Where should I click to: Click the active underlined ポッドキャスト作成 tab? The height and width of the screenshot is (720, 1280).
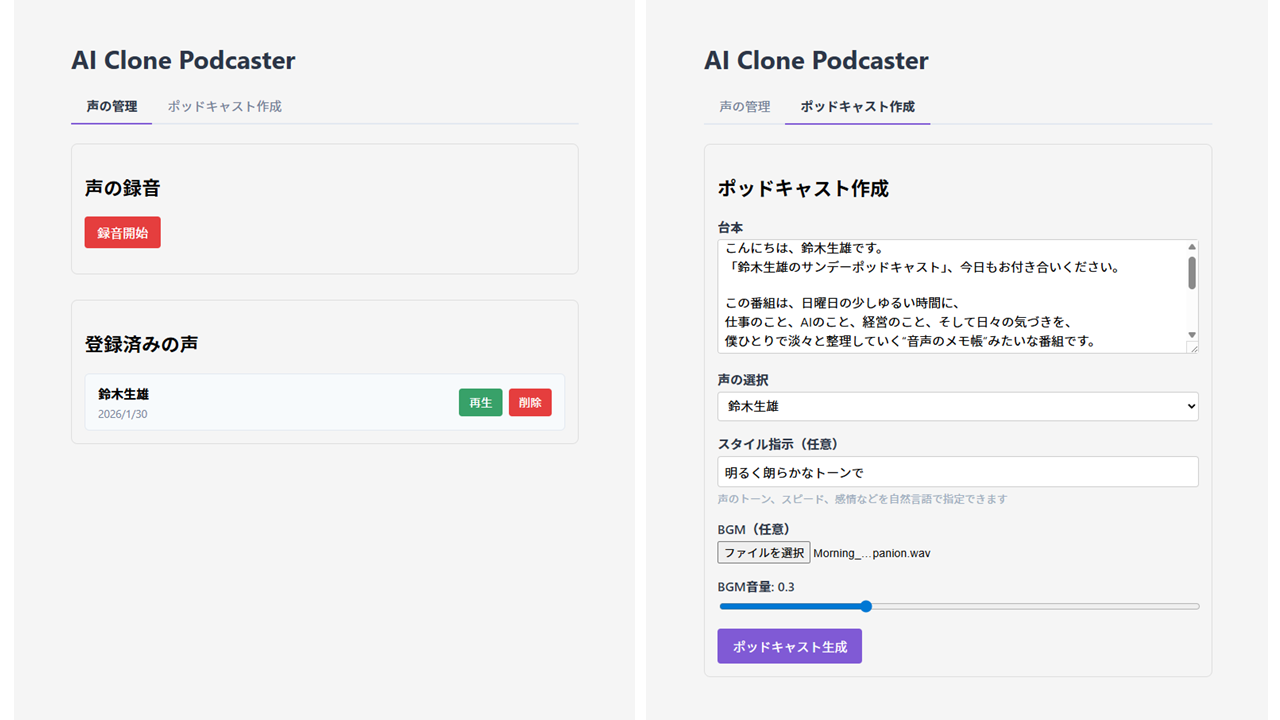[857, 106]
